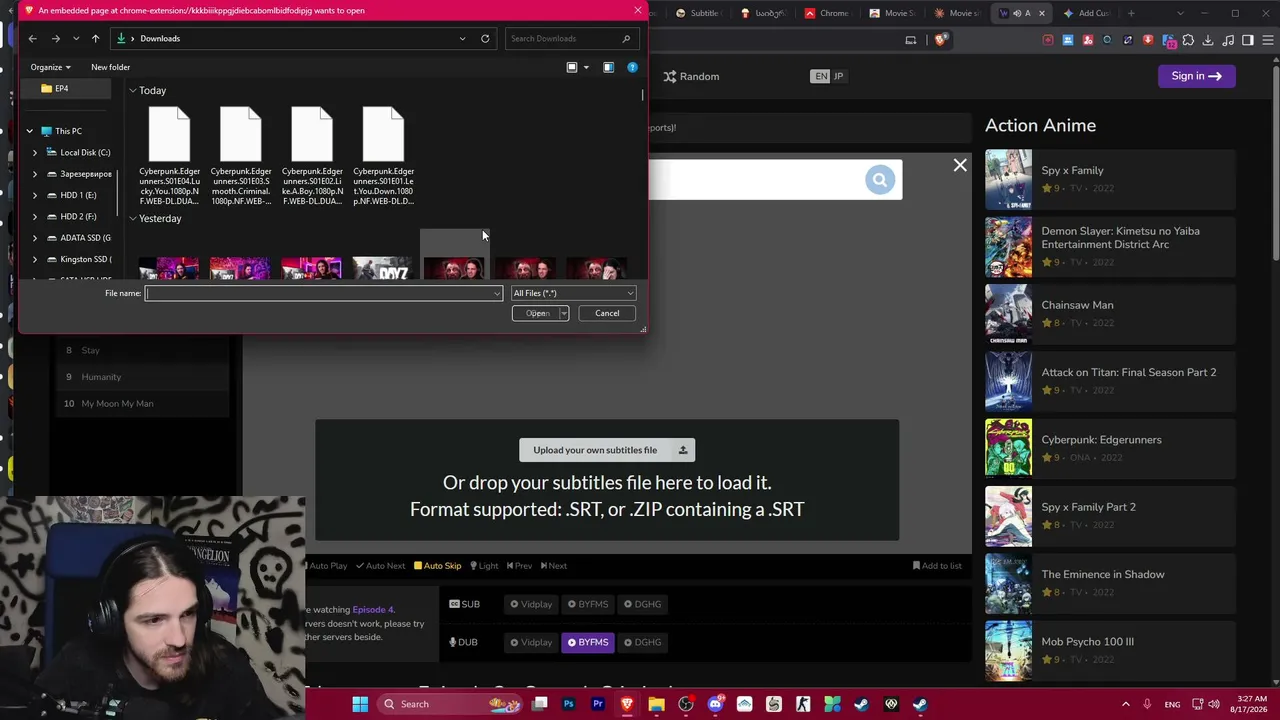Toggle the Auto Play option
The height and width of the screenshot is (720, 1280).
327,566
